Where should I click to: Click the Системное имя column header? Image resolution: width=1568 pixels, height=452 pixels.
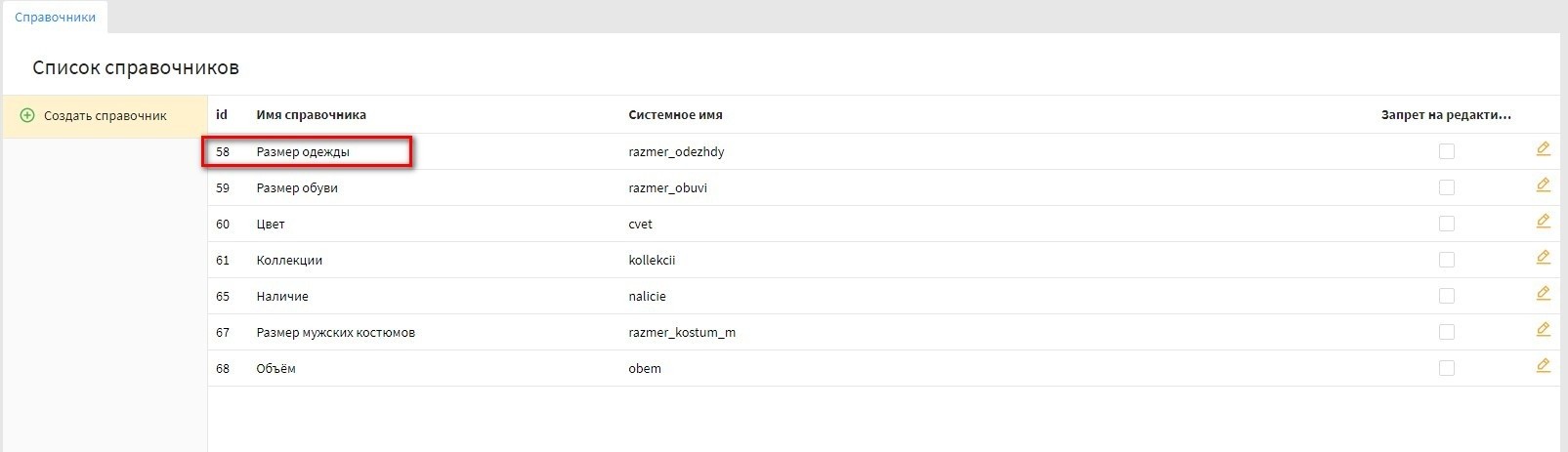pos(675,115)
